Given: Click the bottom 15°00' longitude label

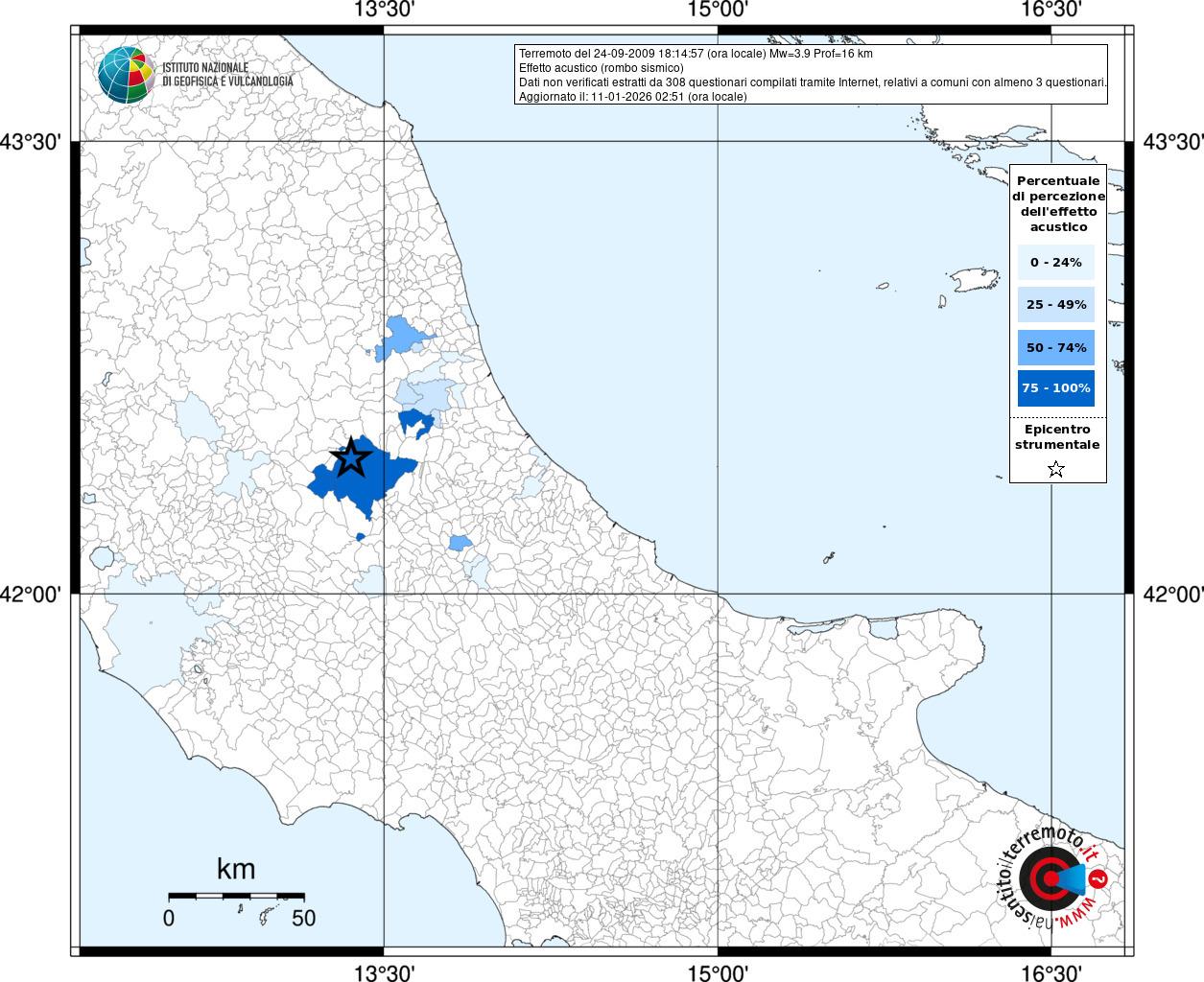Looking at the screenshot, I should pyautogui.click(x=718, y=972).
